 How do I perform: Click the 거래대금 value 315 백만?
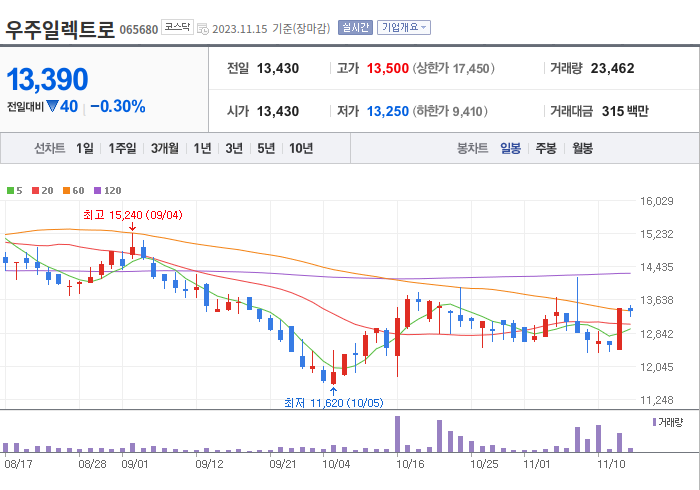click(x=625, y=111)
